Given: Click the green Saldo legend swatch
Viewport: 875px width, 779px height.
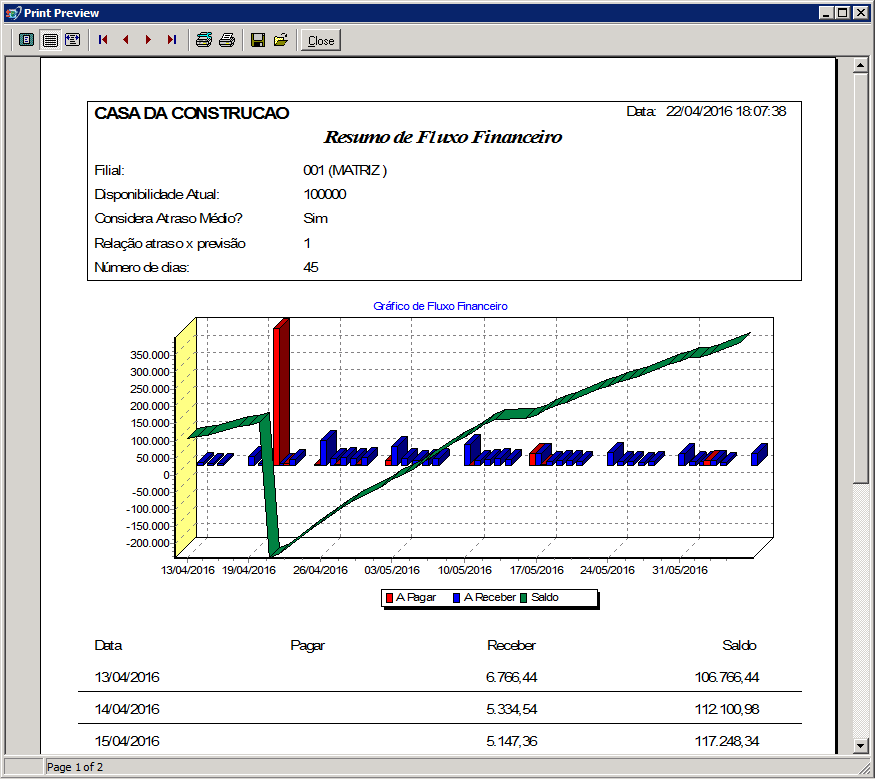Looking at the screenshot, I should pyautogui.click(x=525, y=598).
